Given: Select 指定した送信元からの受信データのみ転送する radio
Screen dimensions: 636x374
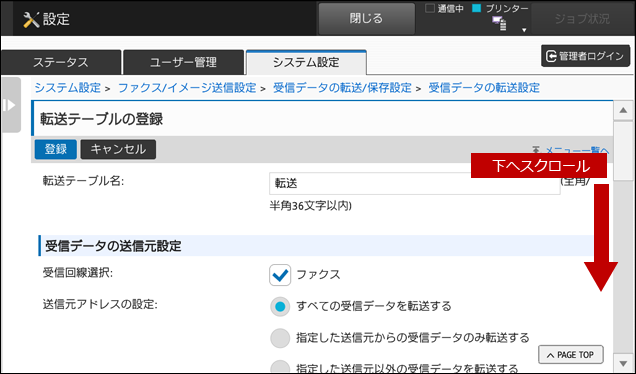Looking at the screenshot, I should click(280, 338).
